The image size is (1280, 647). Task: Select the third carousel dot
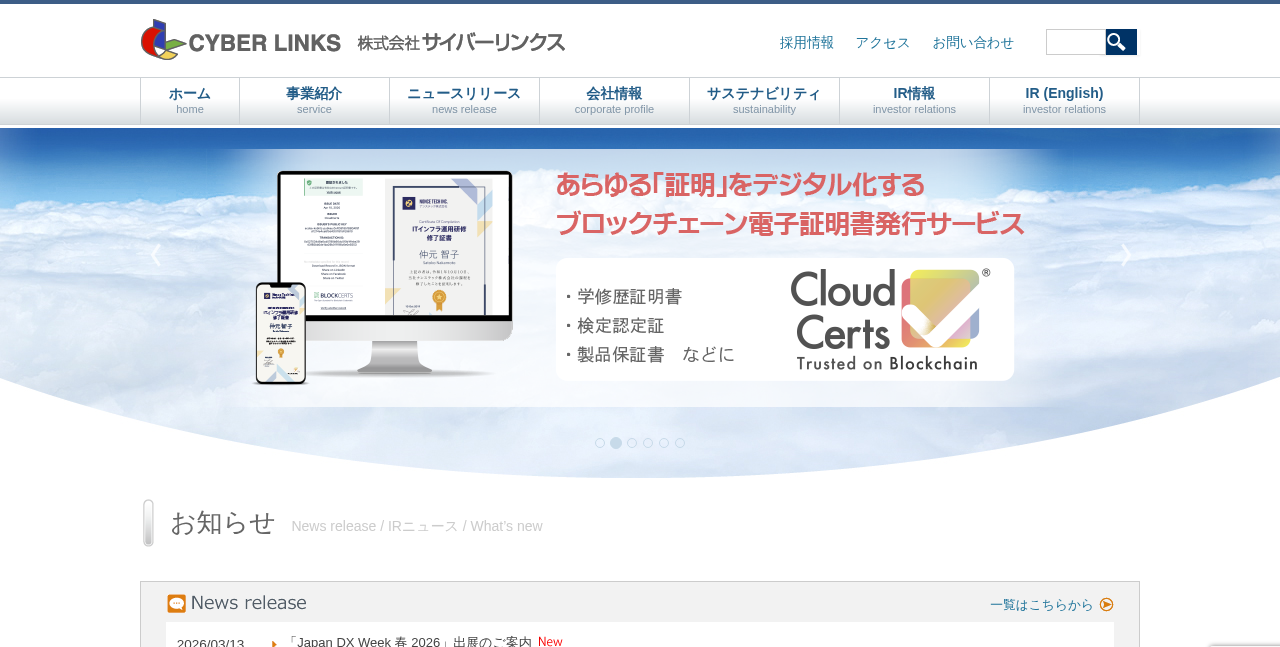pos(632,443)
